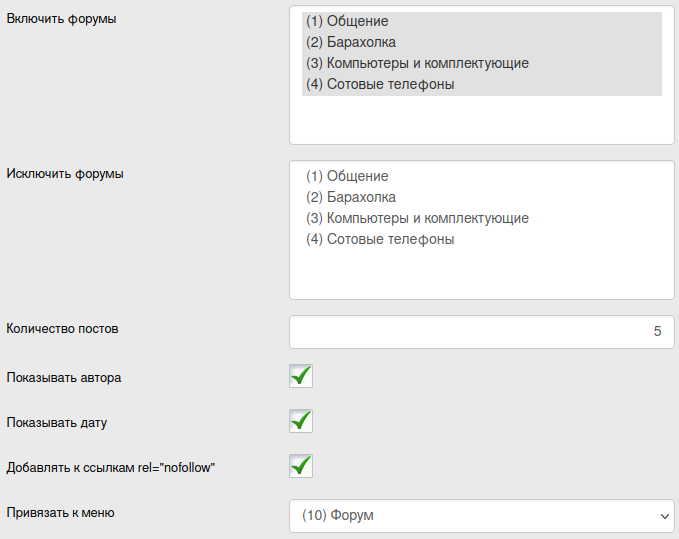
Task: Choose 'Компьютеры и комплектующие' under Исключить форумы
Action: pos(417,218)
